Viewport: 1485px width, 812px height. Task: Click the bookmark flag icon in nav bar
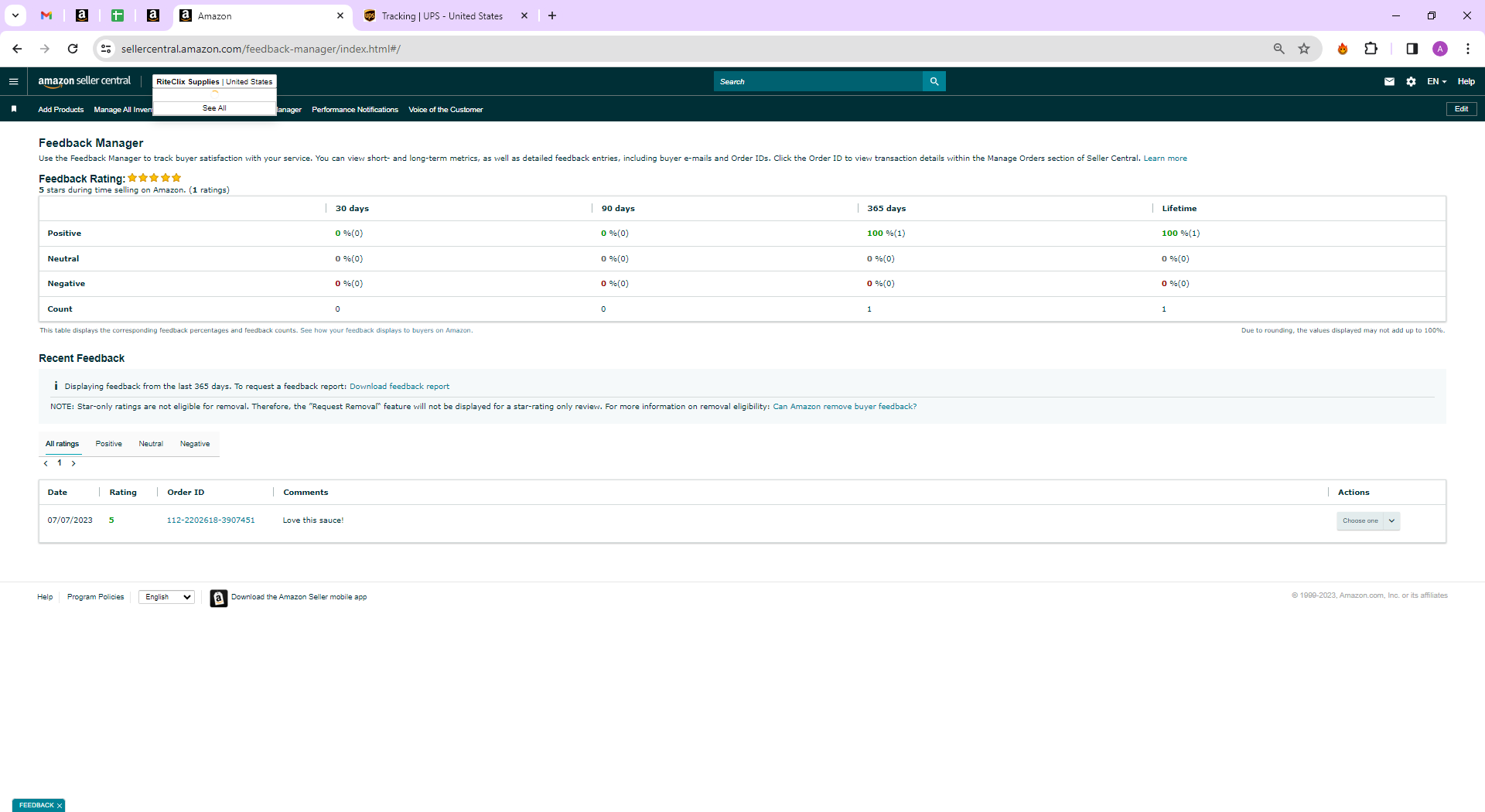point(14,109)
